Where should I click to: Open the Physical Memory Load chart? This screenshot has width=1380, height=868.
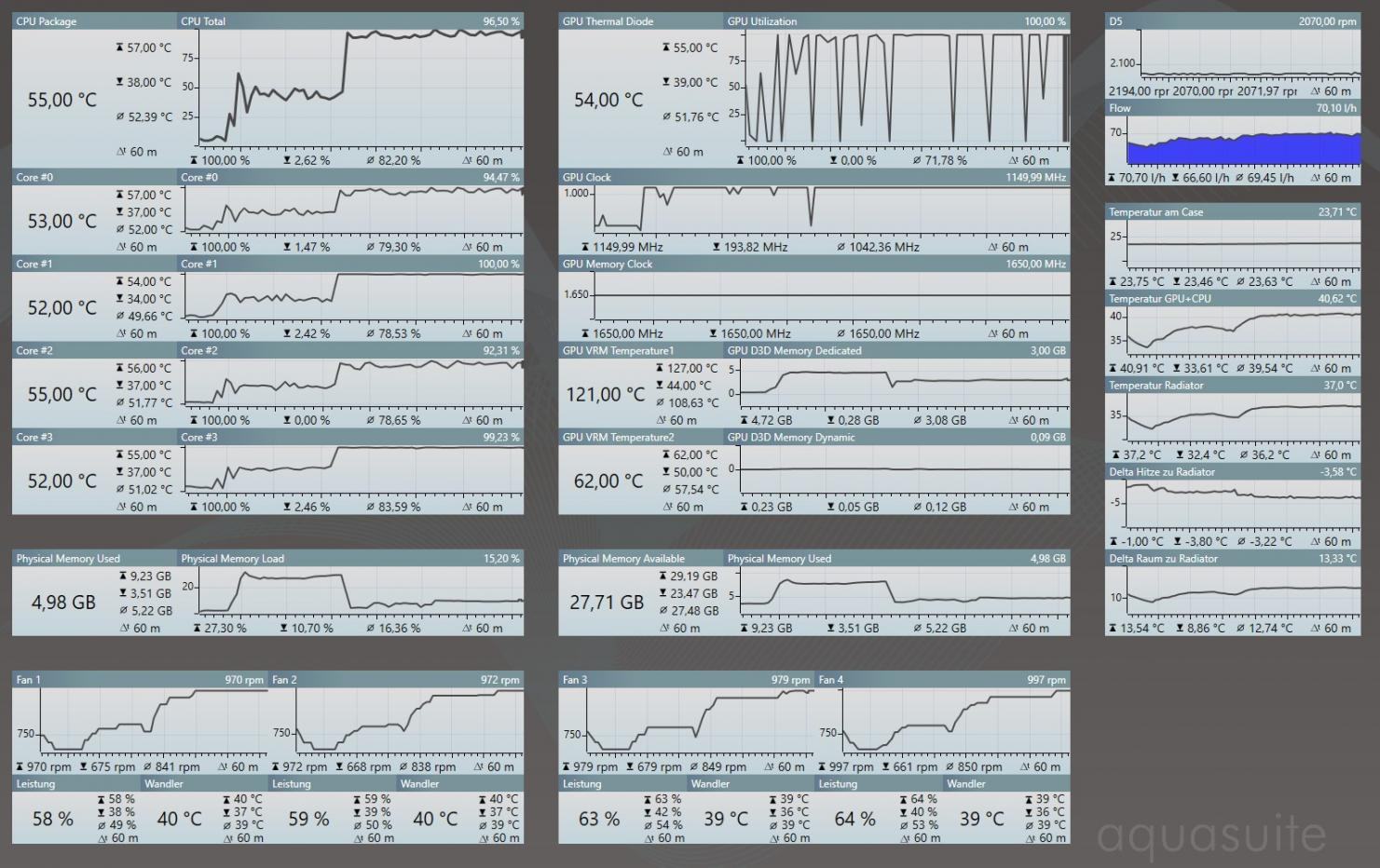[x=361, y=592]
